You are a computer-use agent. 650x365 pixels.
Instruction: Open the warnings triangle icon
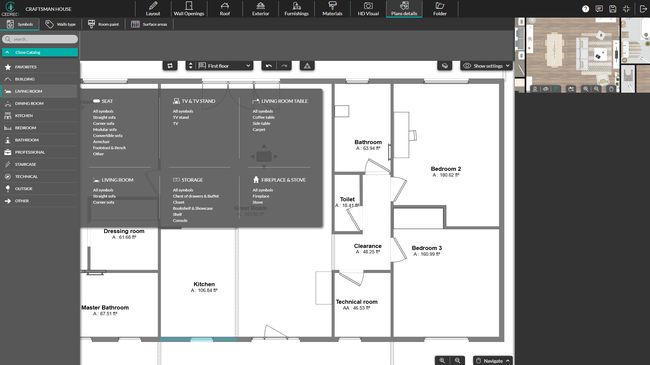click(x=307, y=66)
